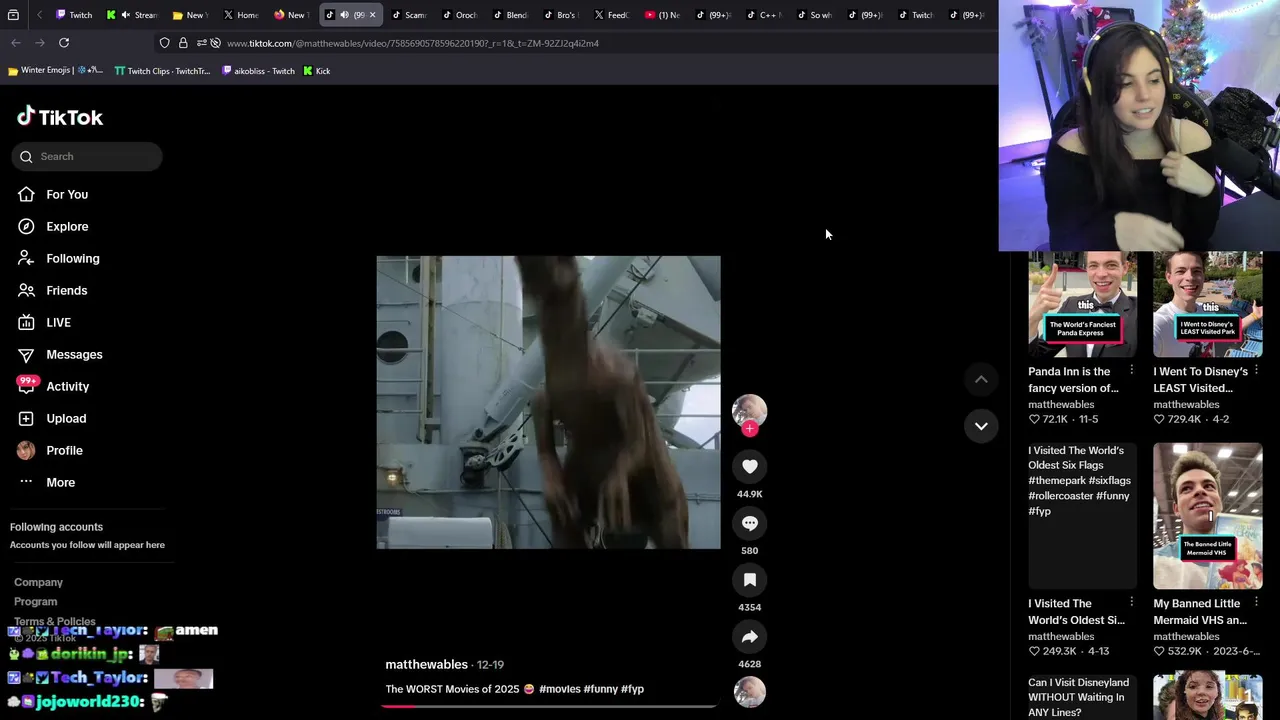Click the browser address bar URL
Image resolution: width=1280 pixels, height=720 pixels.
[413, 43]
